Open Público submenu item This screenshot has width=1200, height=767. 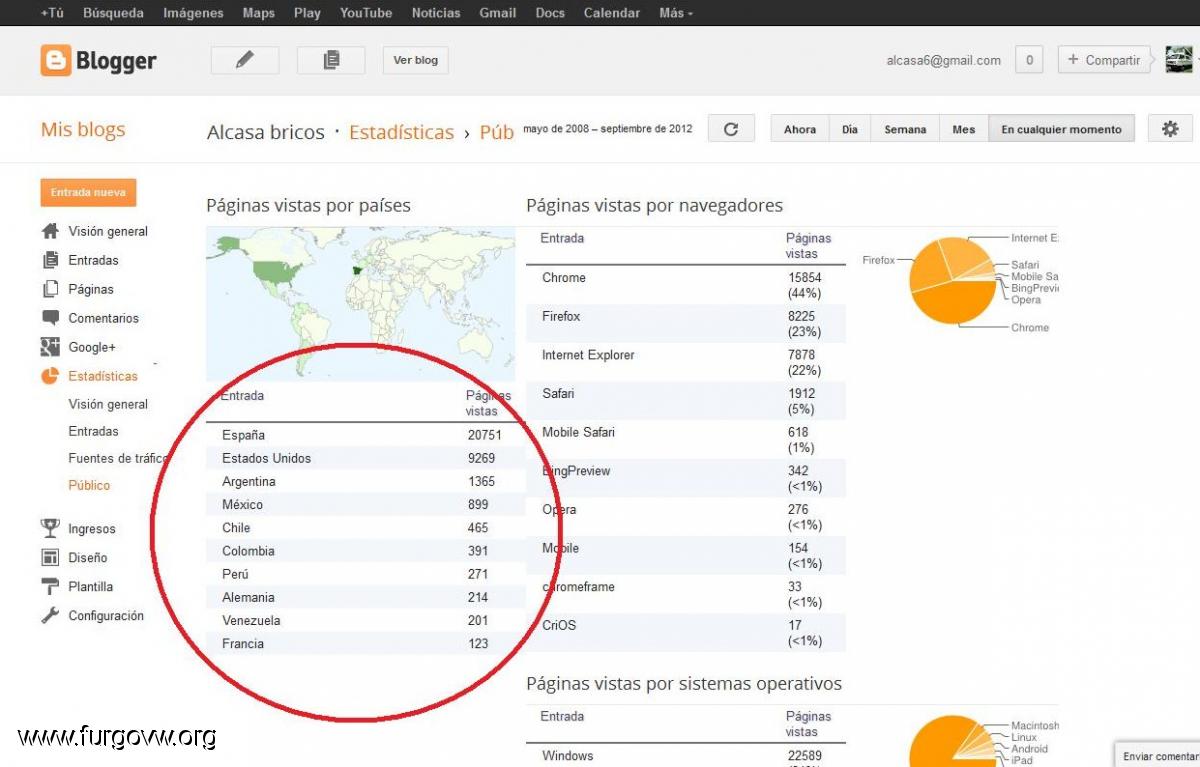[x=89, y=485]
